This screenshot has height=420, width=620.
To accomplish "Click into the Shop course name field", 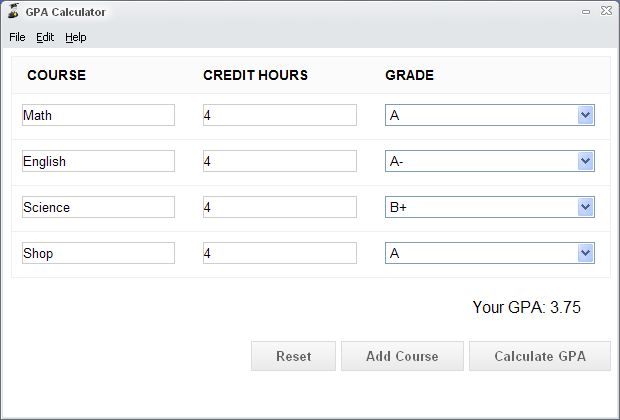I will pos(98,253).
